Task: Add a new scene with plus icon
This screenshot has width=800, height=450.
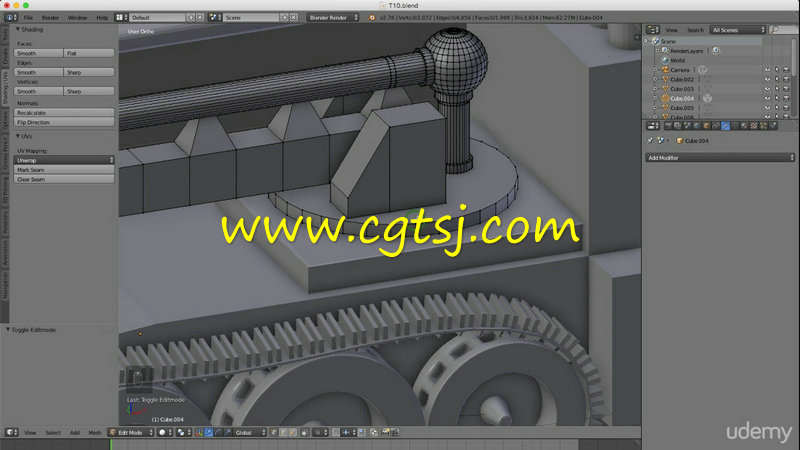Action: click(285, 17)
